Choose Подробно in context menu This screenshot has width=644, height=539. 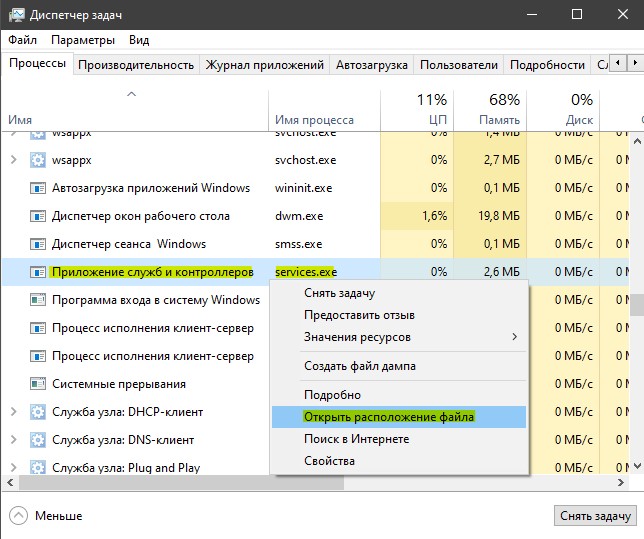click(399, 395)
